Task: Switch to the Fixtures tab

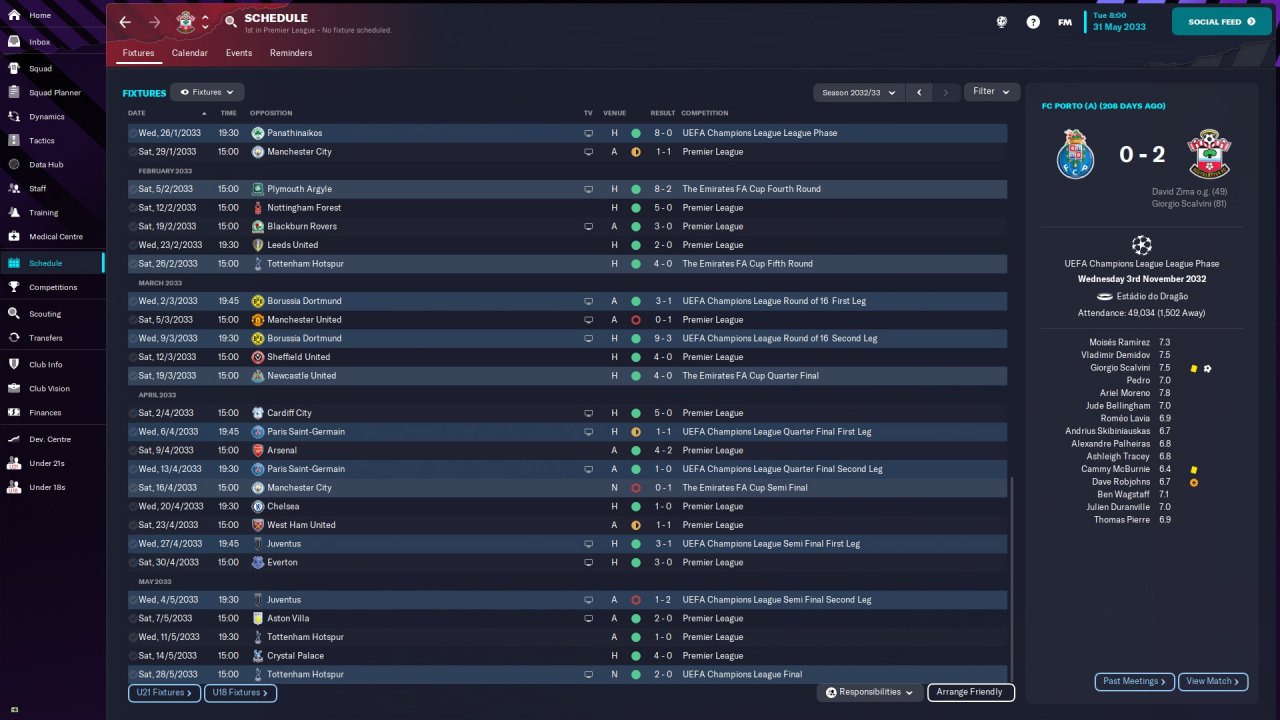Action: pyautogui.click(x=139, y=53)
